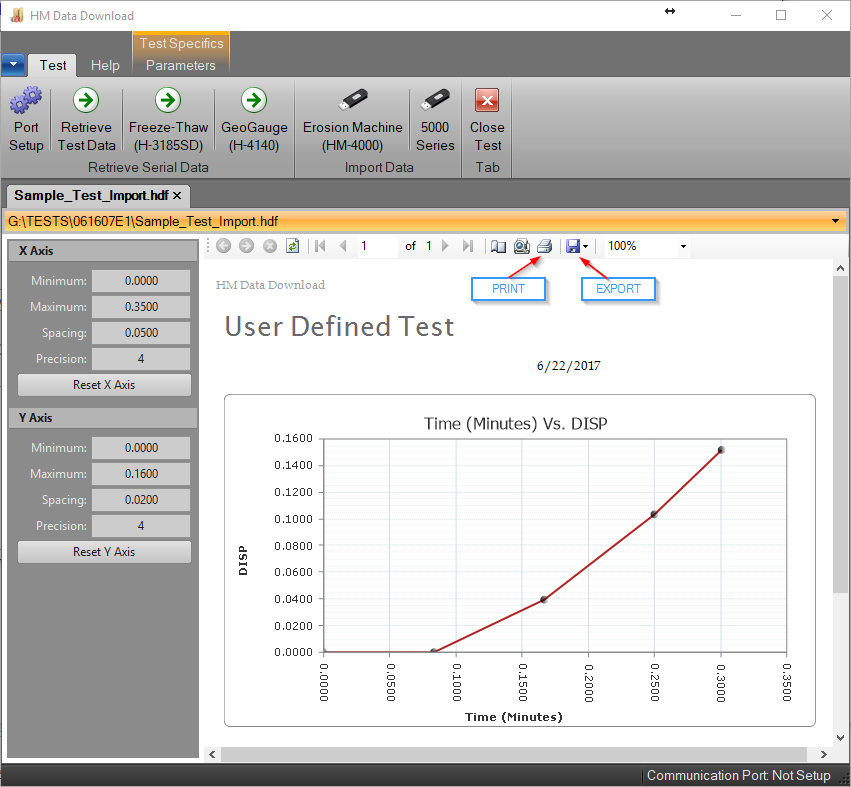Open the Parameters ribbon tab
Viewport: 851px width, 787px height.
click(x=180, y=65)
